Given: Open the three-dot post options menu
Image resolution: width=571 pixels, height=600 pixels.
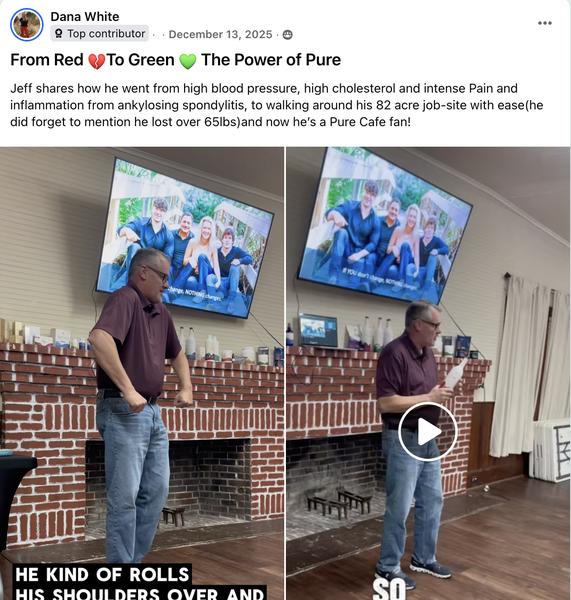Looking at the screenshot, I should (x=545, y=23).
